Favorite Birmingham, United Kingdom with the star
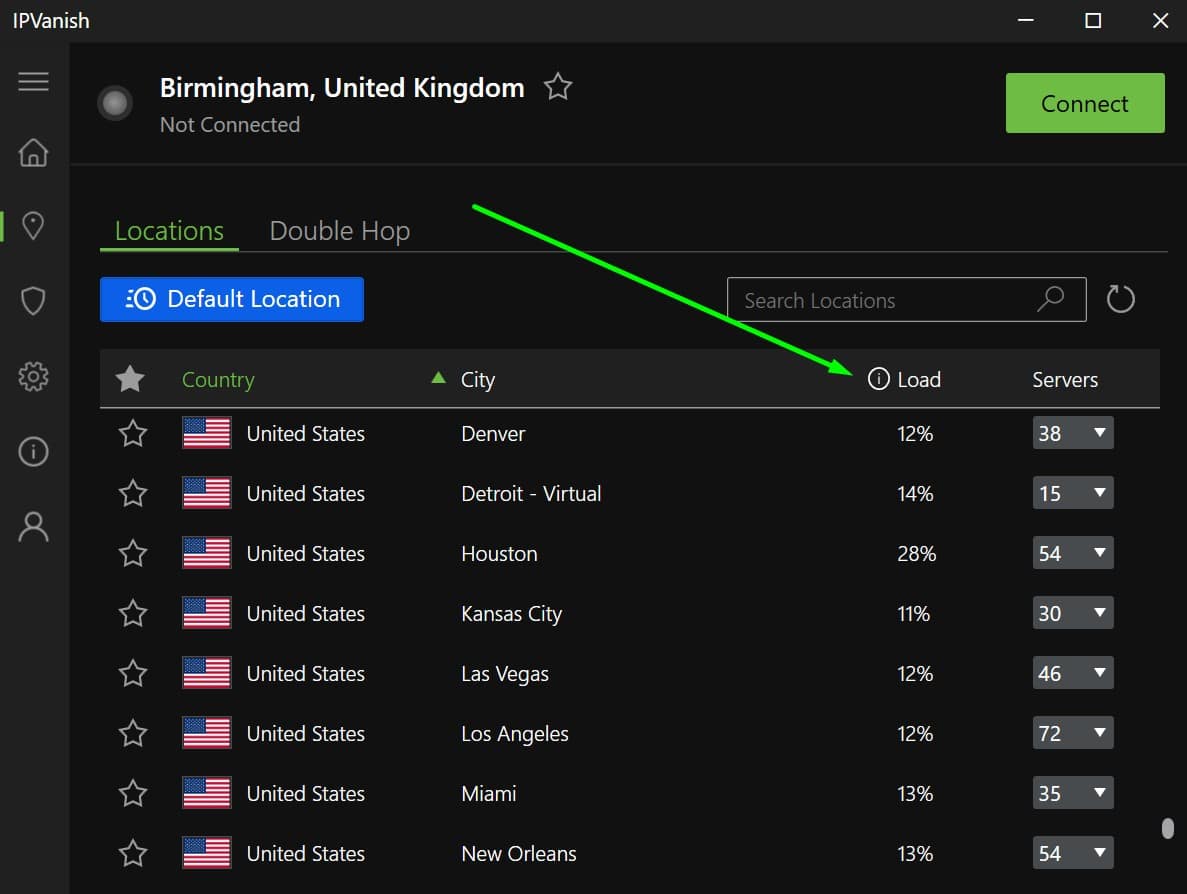The width and height of the screenshot is (1187, 894). click(558, 86)
